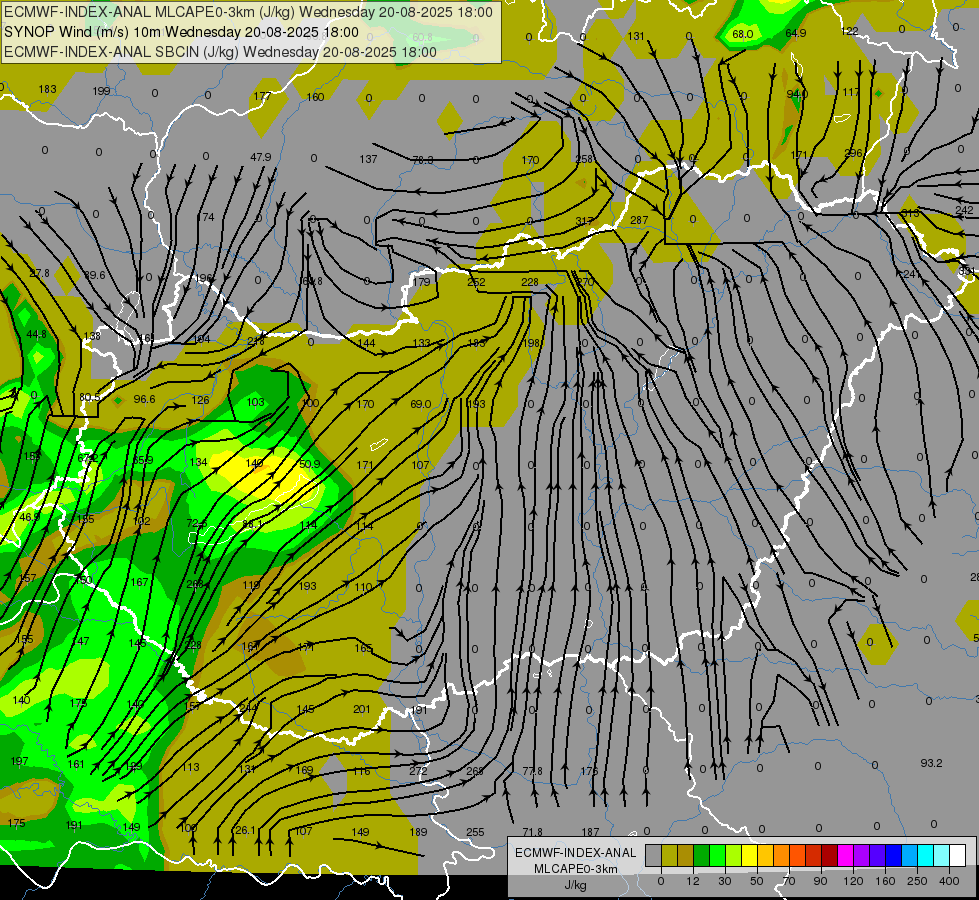Click the map value '78.3'
The height and width of the screenshot is (900, 979).
coord(423,160)
